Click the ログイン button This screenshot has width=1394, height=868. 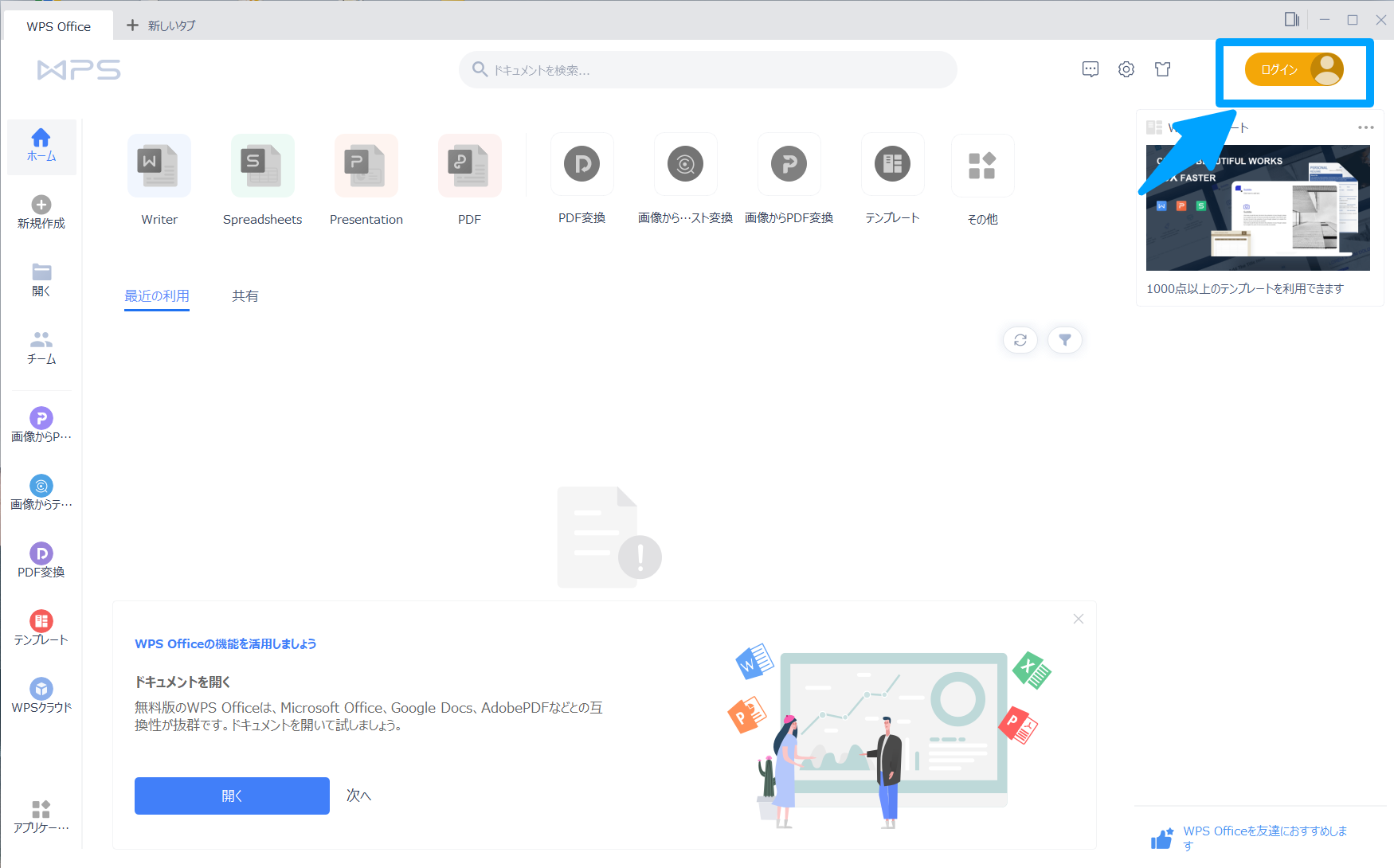(1292, 69)
